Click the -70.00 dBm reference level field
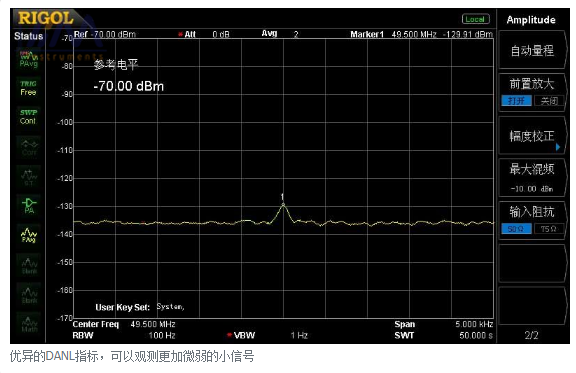This screenshot has height=373, width=576. pyautogui.click(x=129, y=86)
